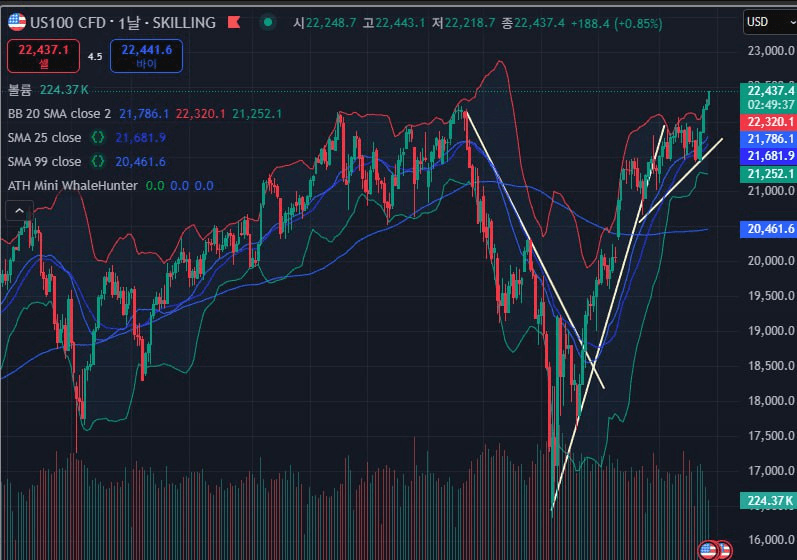
Task: Click the BB upper value 22,320.1 in legend
Action: coord(200,114)
